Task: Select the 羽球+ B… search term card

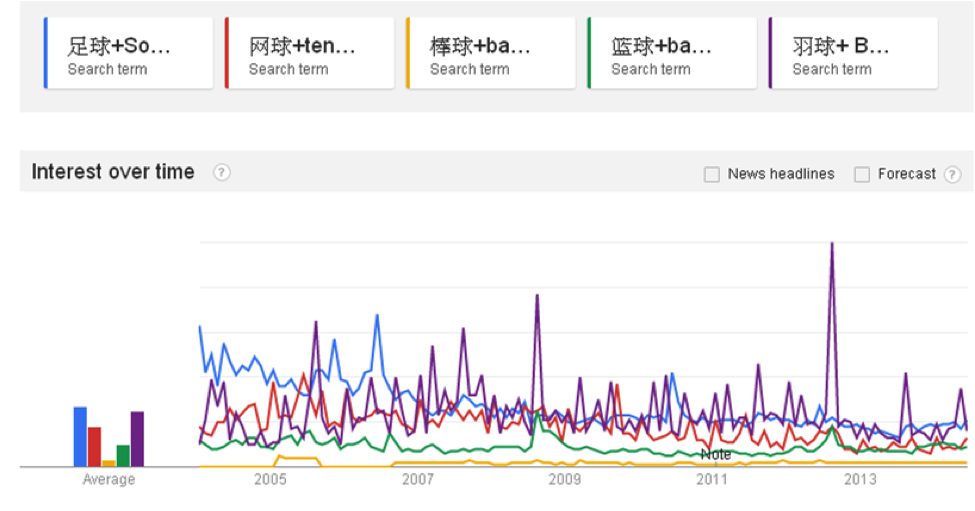Action: [853, 54]
